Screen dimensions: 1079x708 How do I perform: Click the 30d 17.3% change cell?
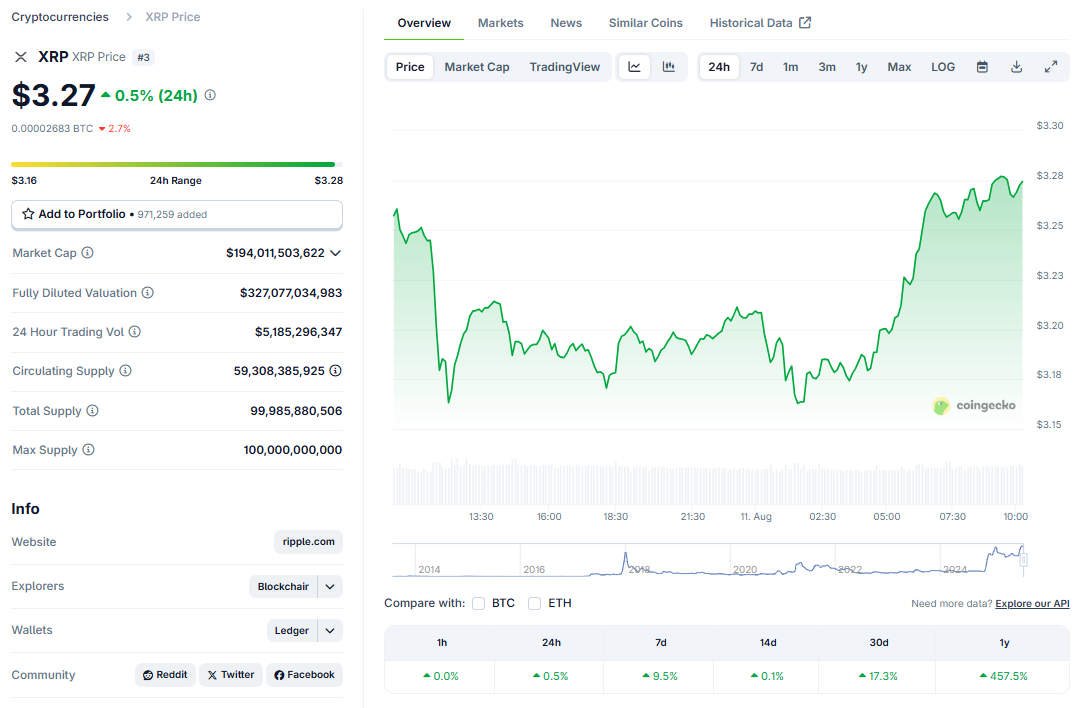point(878,676)
